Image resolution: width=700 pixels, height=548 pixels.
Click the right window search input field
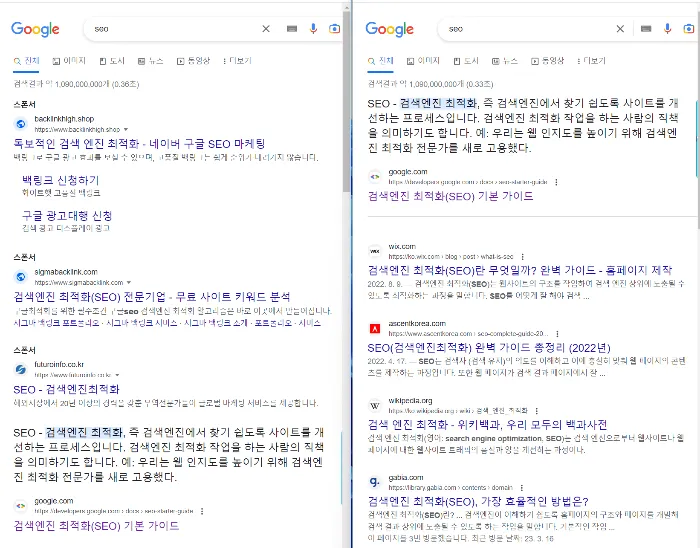529,29
